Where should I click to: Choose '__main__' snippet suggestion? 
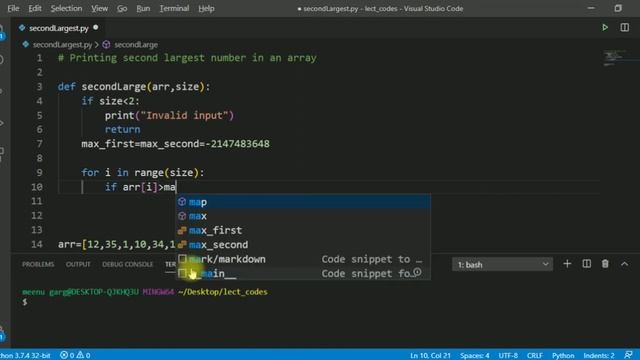click(x=303, y=273)
